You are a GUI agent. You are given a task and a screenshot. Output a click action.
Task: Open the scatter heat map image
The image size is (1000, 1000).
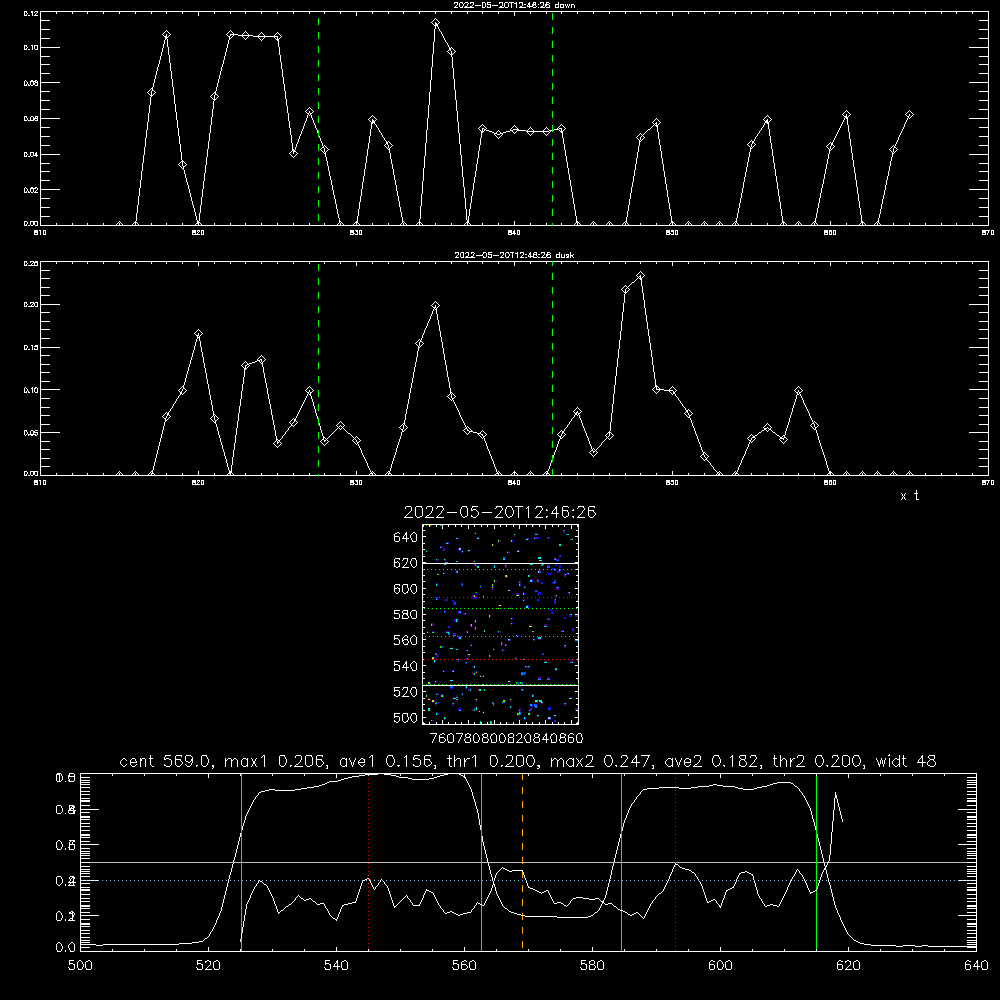pos(500,624)
